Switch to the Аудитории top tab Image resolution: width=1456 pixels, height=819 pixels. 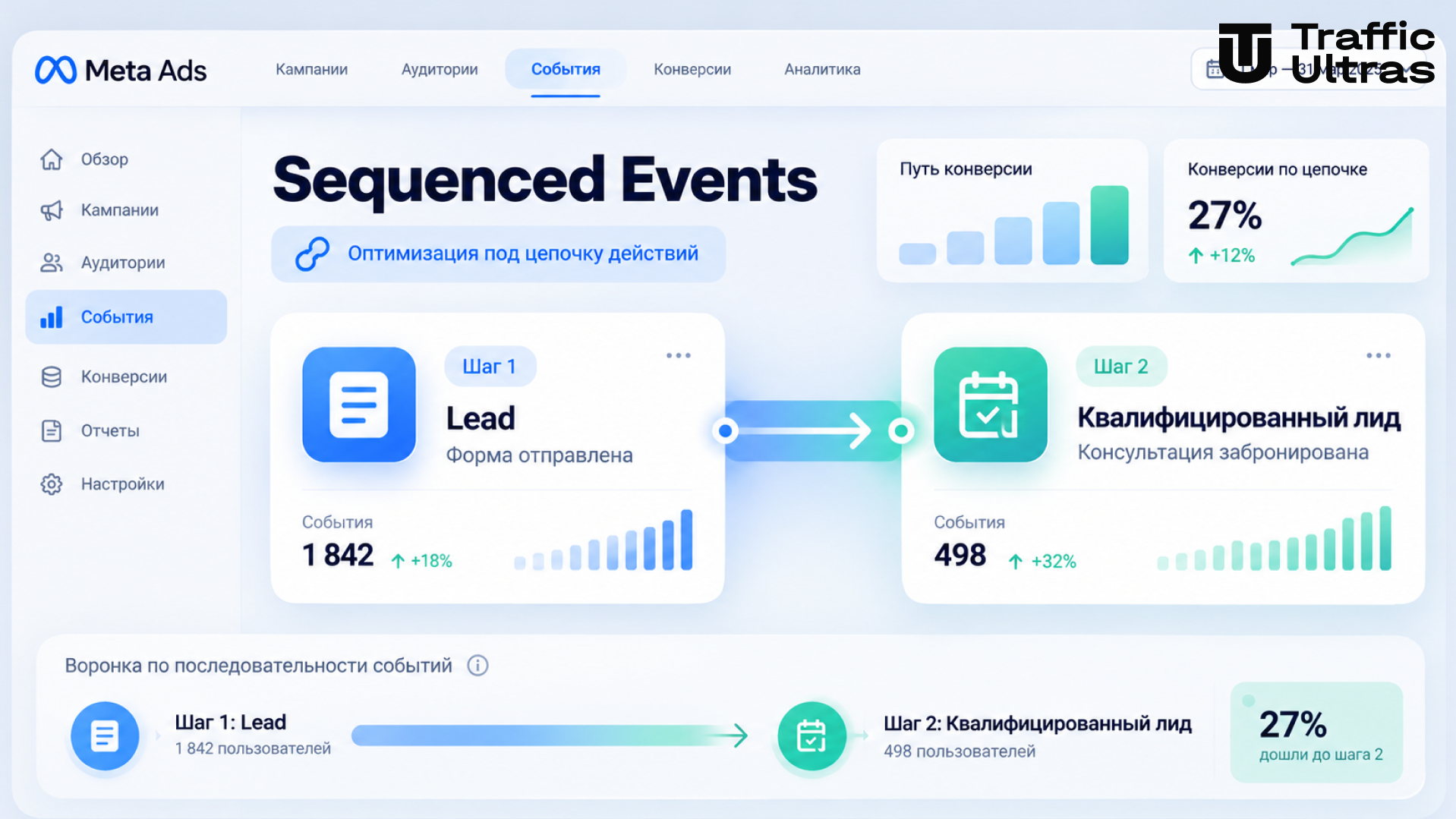440,69
